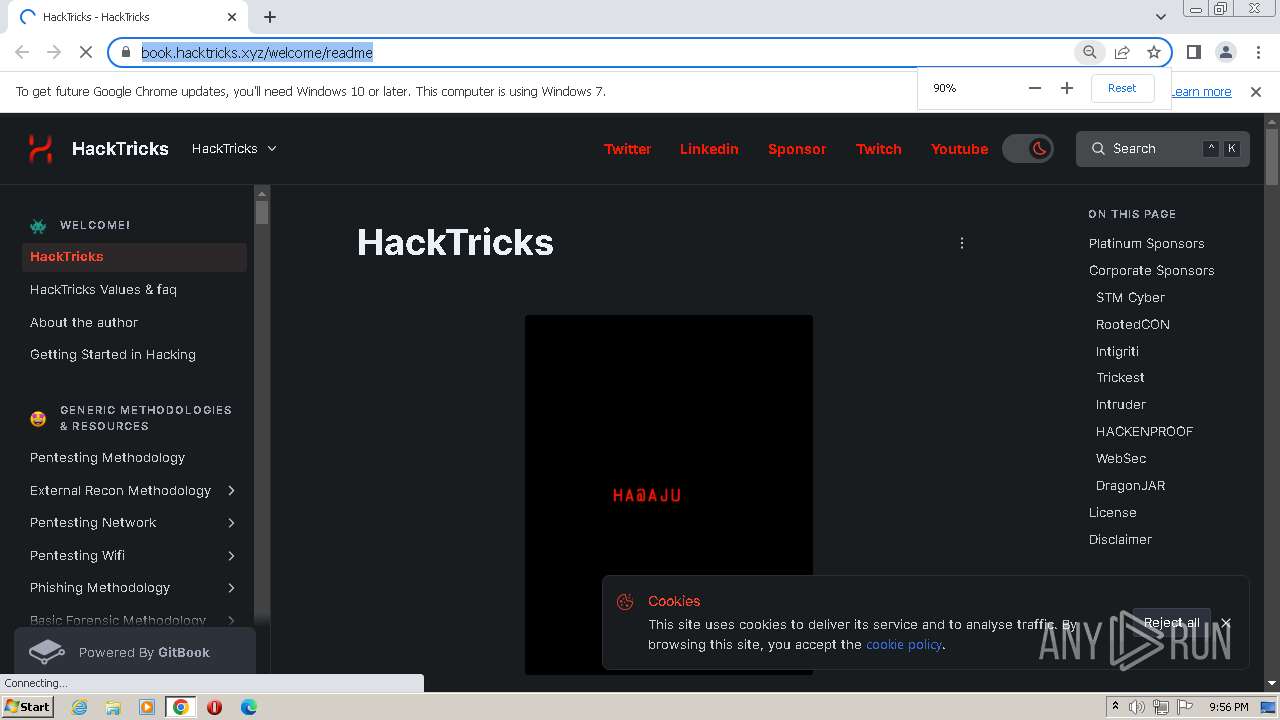Jump to HACKENPROOF section
This screenshot has height=720, width=1280.
tap(1144, 431)
